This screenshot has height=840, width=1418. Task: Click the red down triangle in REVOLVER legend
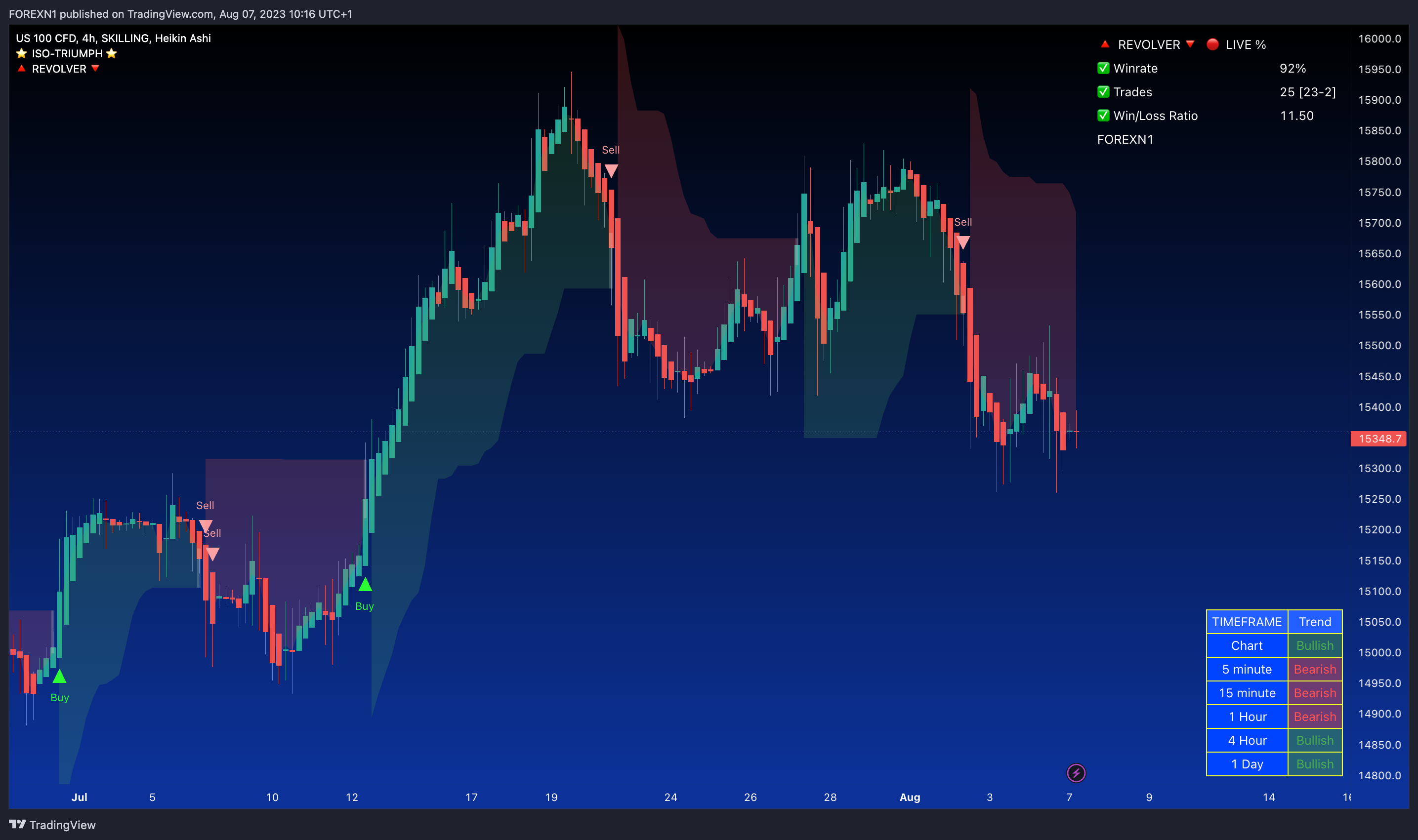[95, 68]
